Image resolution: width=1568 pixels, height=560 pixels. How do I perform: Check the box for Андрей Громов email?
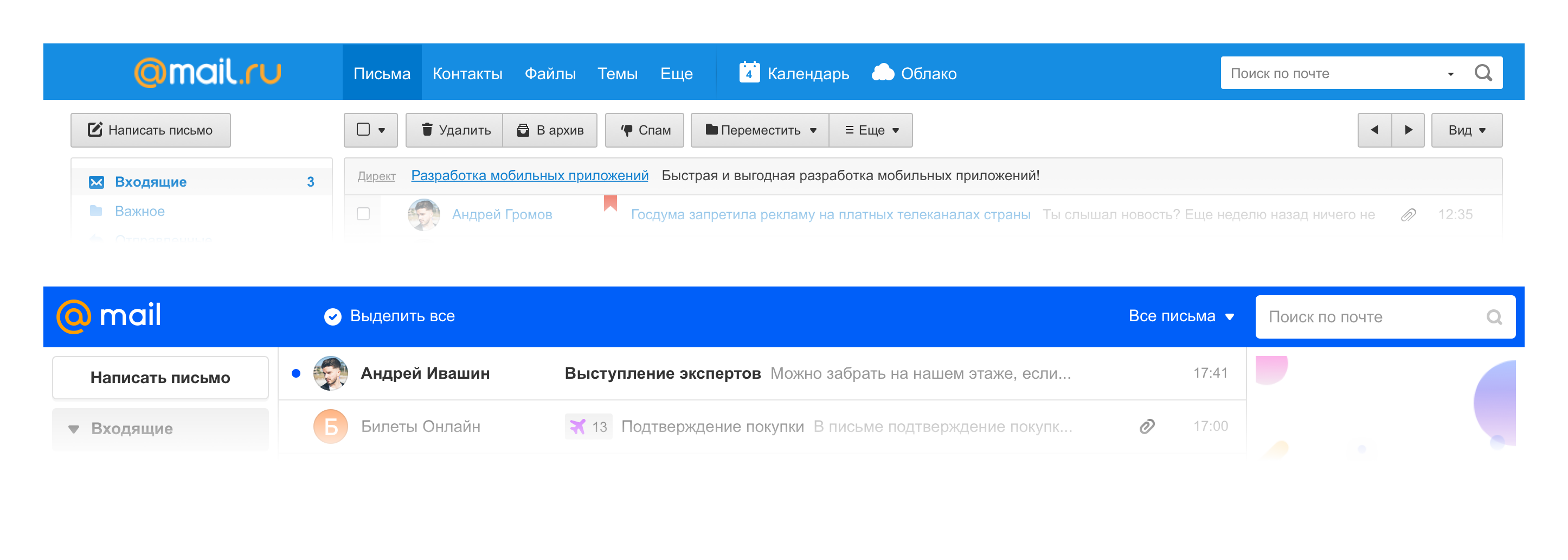363,214
